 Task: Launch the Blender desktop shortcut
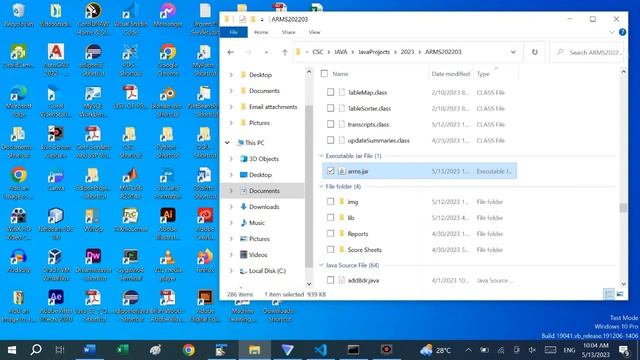click(x=168, y=101)
